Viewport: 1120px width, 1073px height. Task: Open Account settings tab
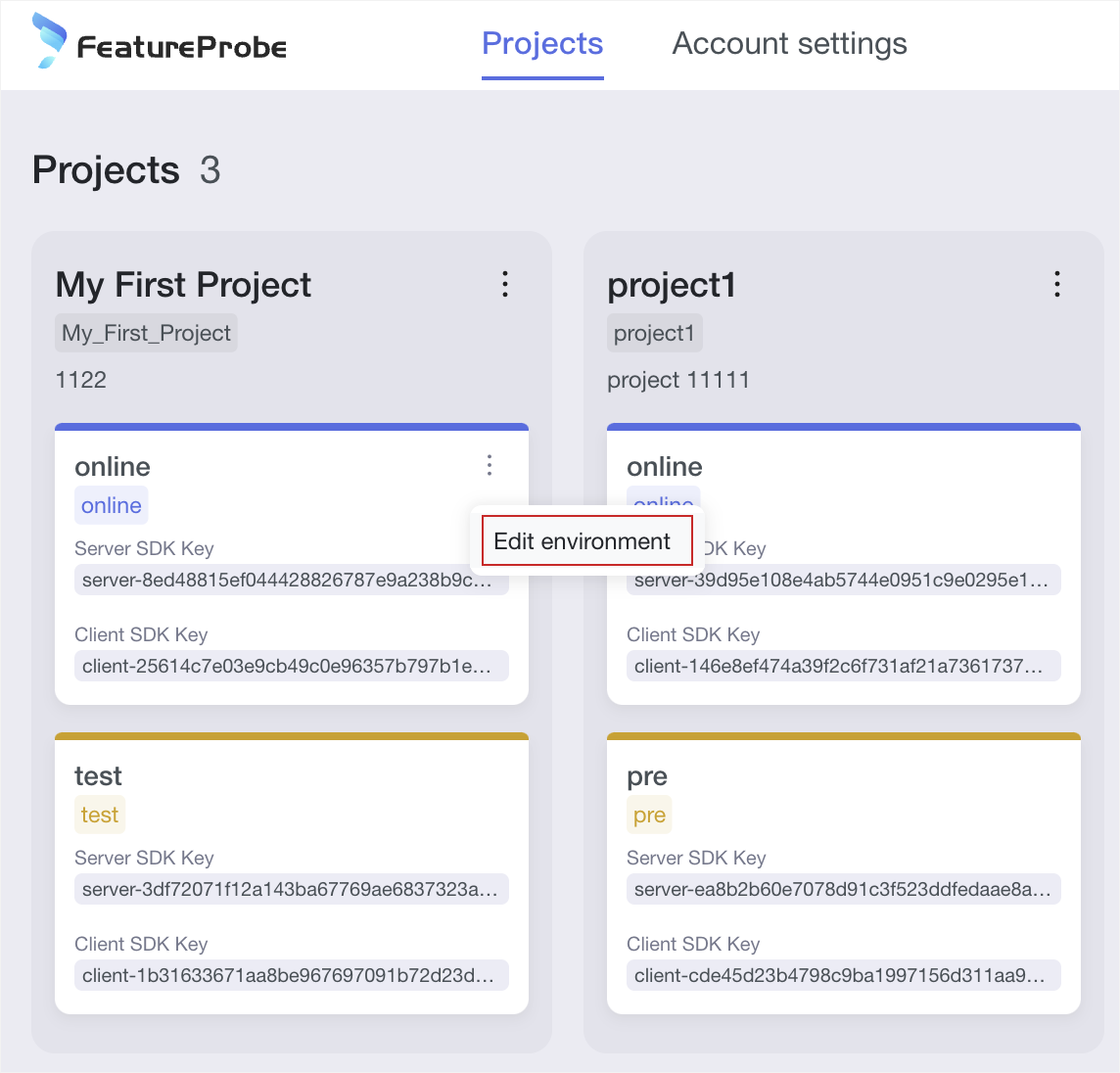pyautogui.click(x=789, y=44)
